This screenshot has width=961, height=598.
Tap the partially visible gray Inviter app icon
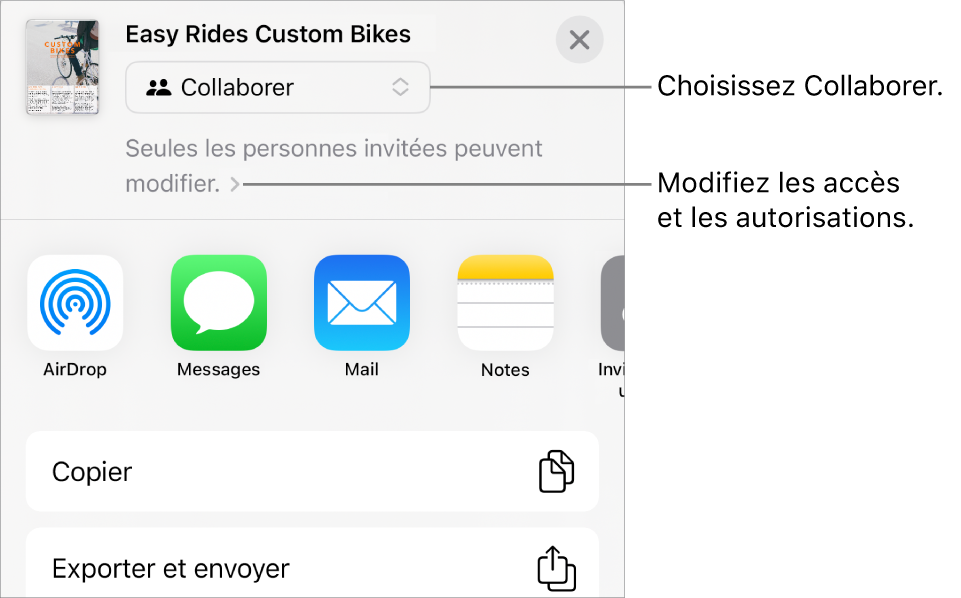coord(614,302)
